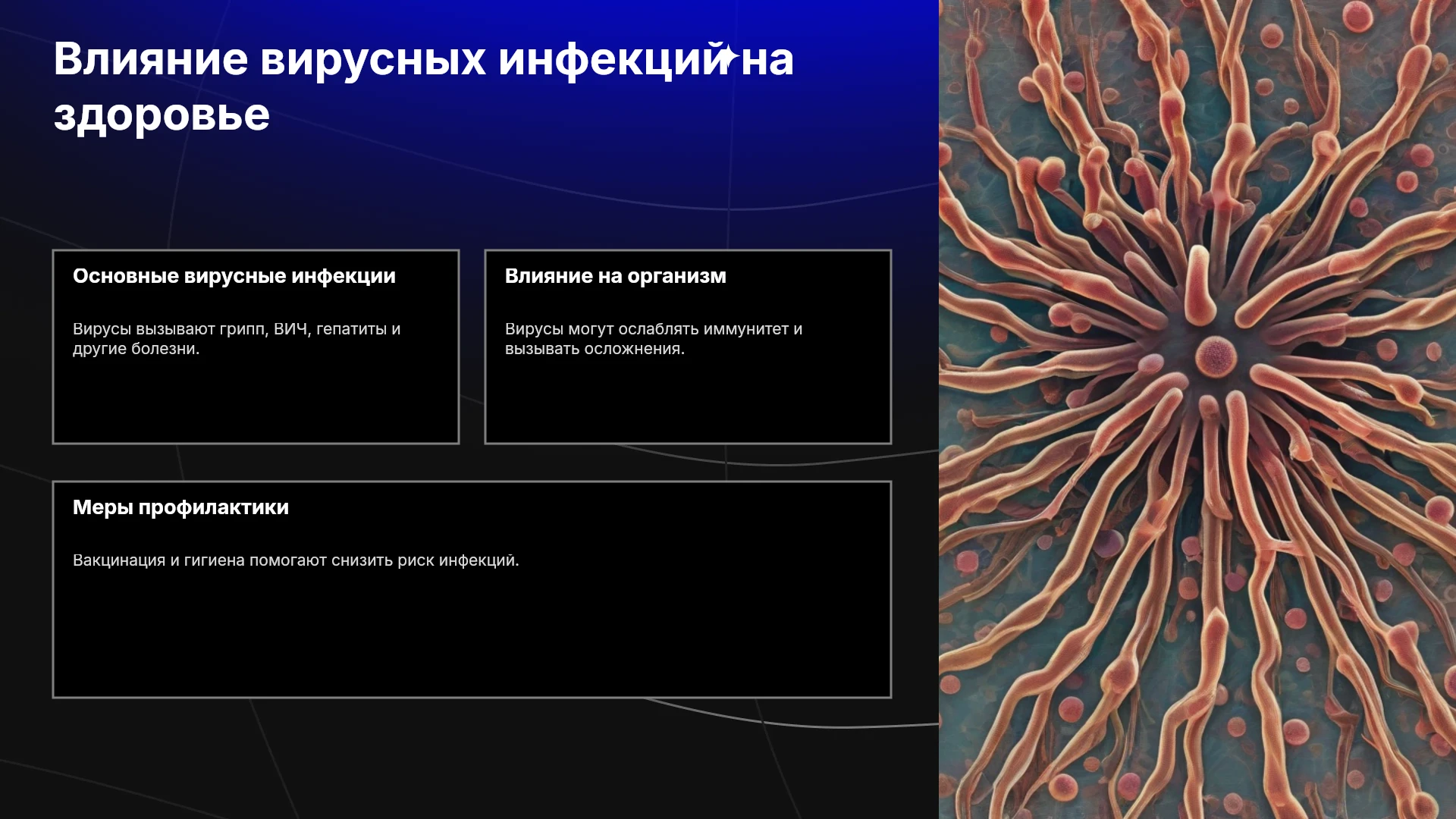Image resolution: width=1456 pixels, height=819 pixels.
Task: Click the text 'Вирусы вызывают грипп, ВИЧ, гепатиты'
Action: [x=230, y=329]
